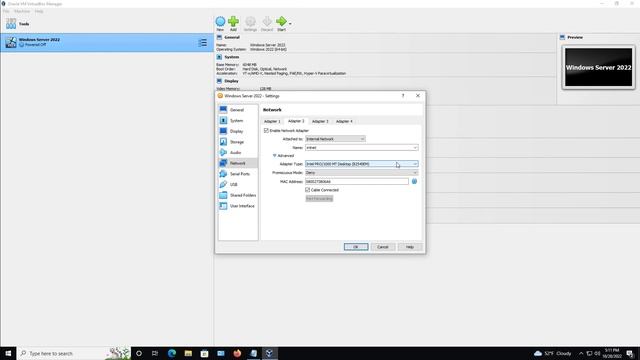
Task: Click the MAC Address input field
Action: point(357,181)
